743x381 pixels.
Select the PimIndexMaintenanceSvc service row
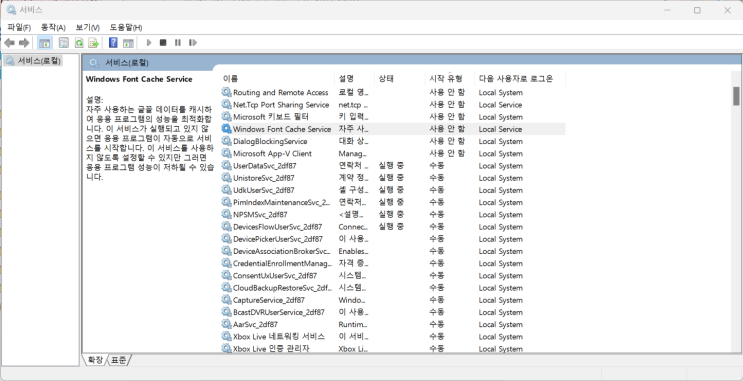tap(393, 202)
